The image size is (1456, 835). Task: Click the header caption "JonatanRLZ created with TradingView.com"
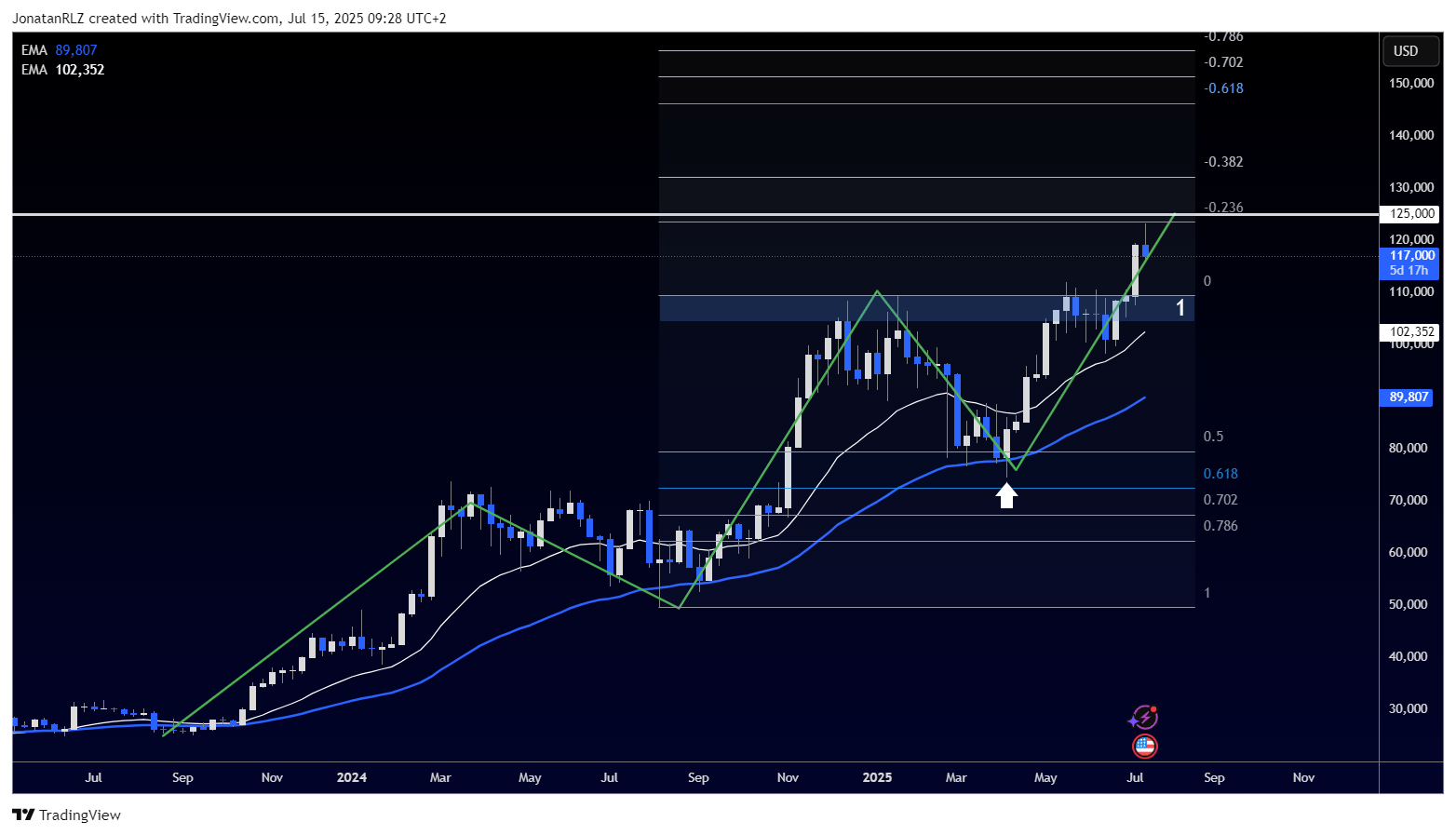coord(145,18)
